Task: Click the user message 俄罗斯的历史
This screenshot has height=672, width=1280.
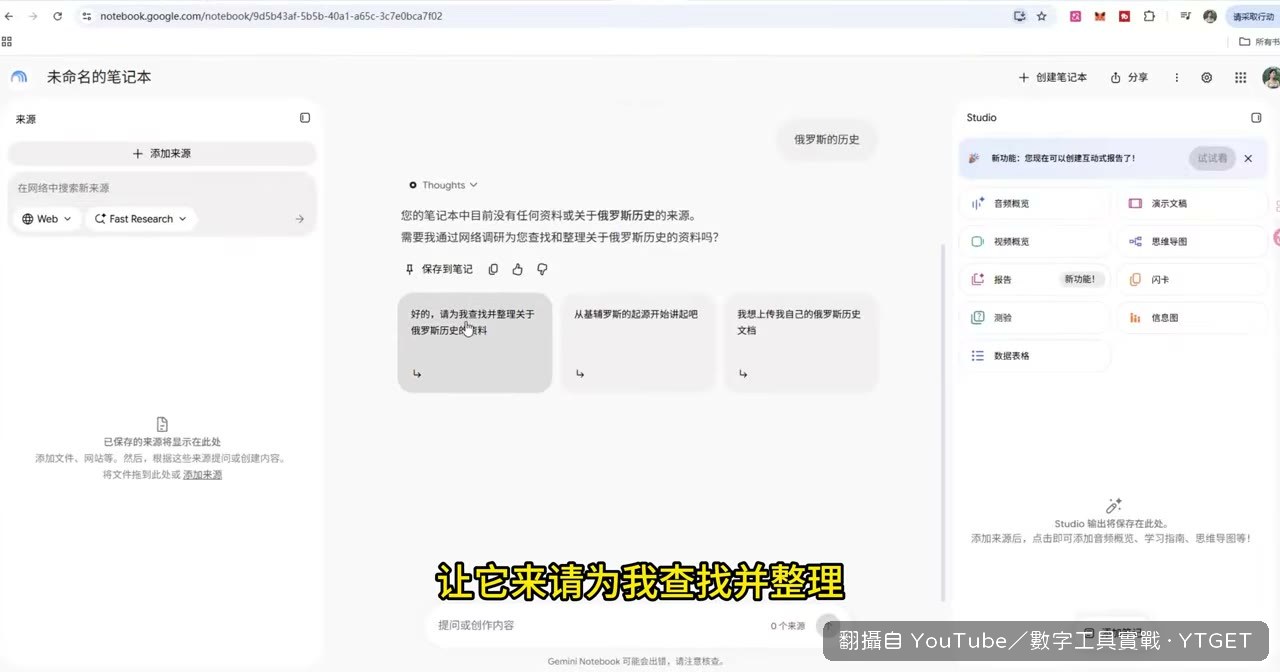Action: coord(827,139)
